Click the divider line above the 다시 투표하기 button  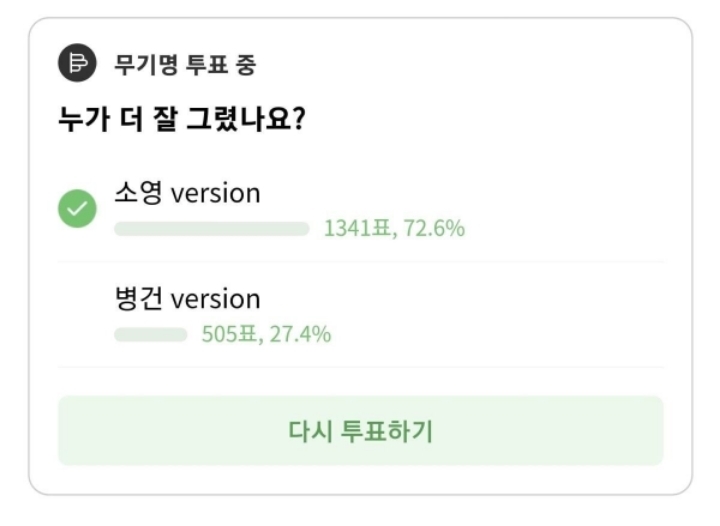[360, 367]
